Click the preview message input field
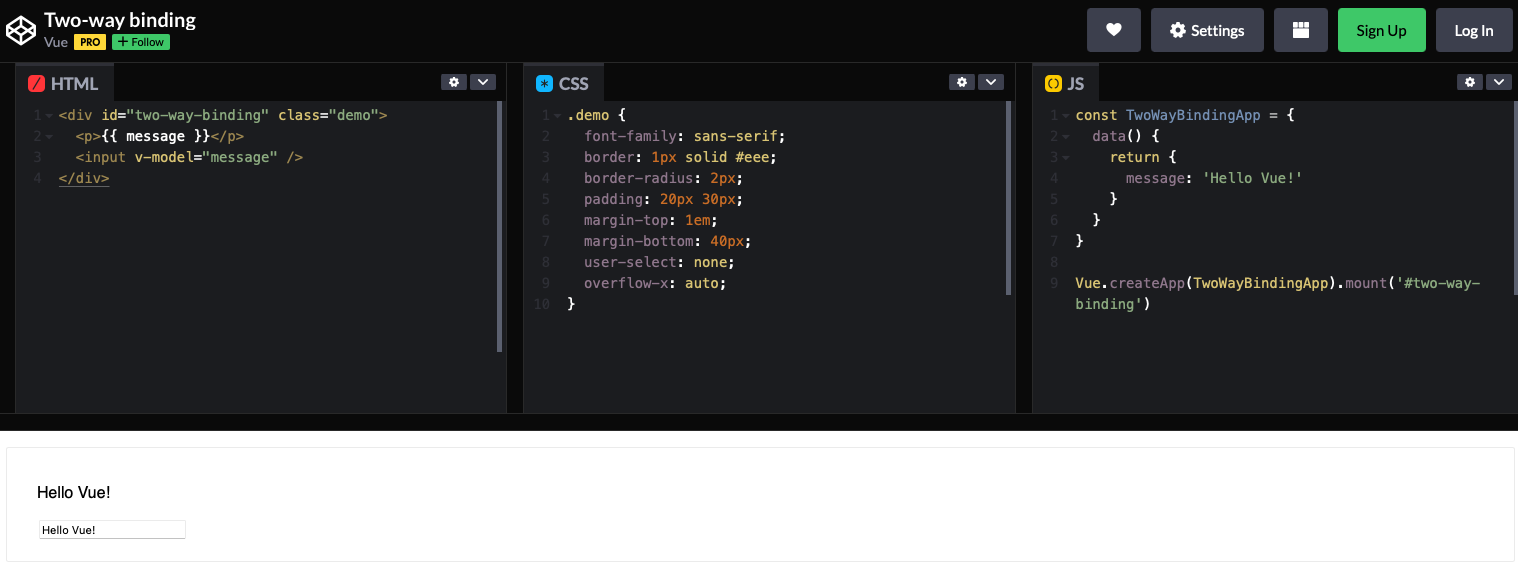This screenshot has height=568, width=1518. (x=112, y=530)
